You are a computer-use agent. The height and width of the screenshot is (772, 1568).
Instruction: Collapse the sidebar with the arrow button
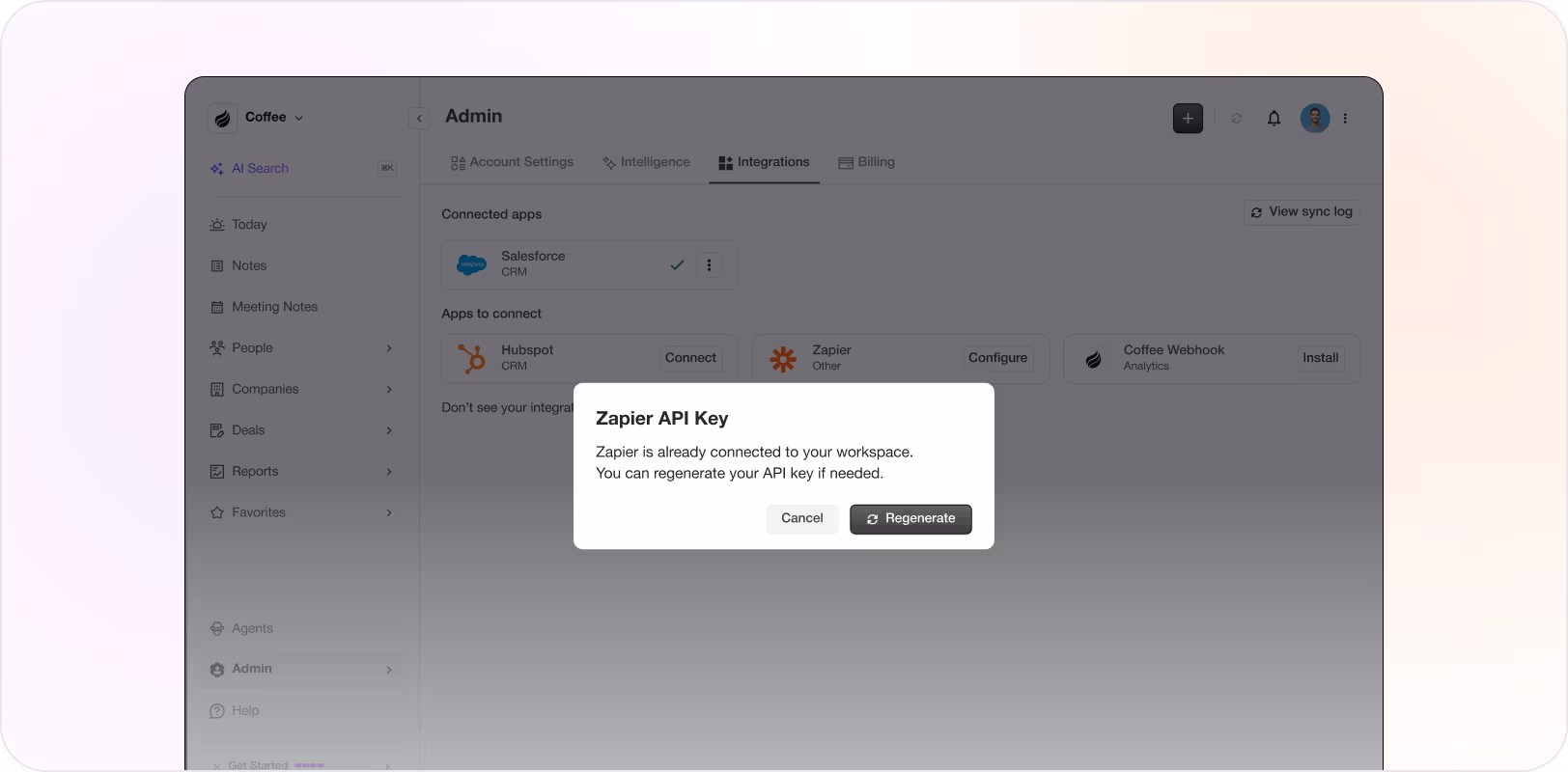coord(419,118)
